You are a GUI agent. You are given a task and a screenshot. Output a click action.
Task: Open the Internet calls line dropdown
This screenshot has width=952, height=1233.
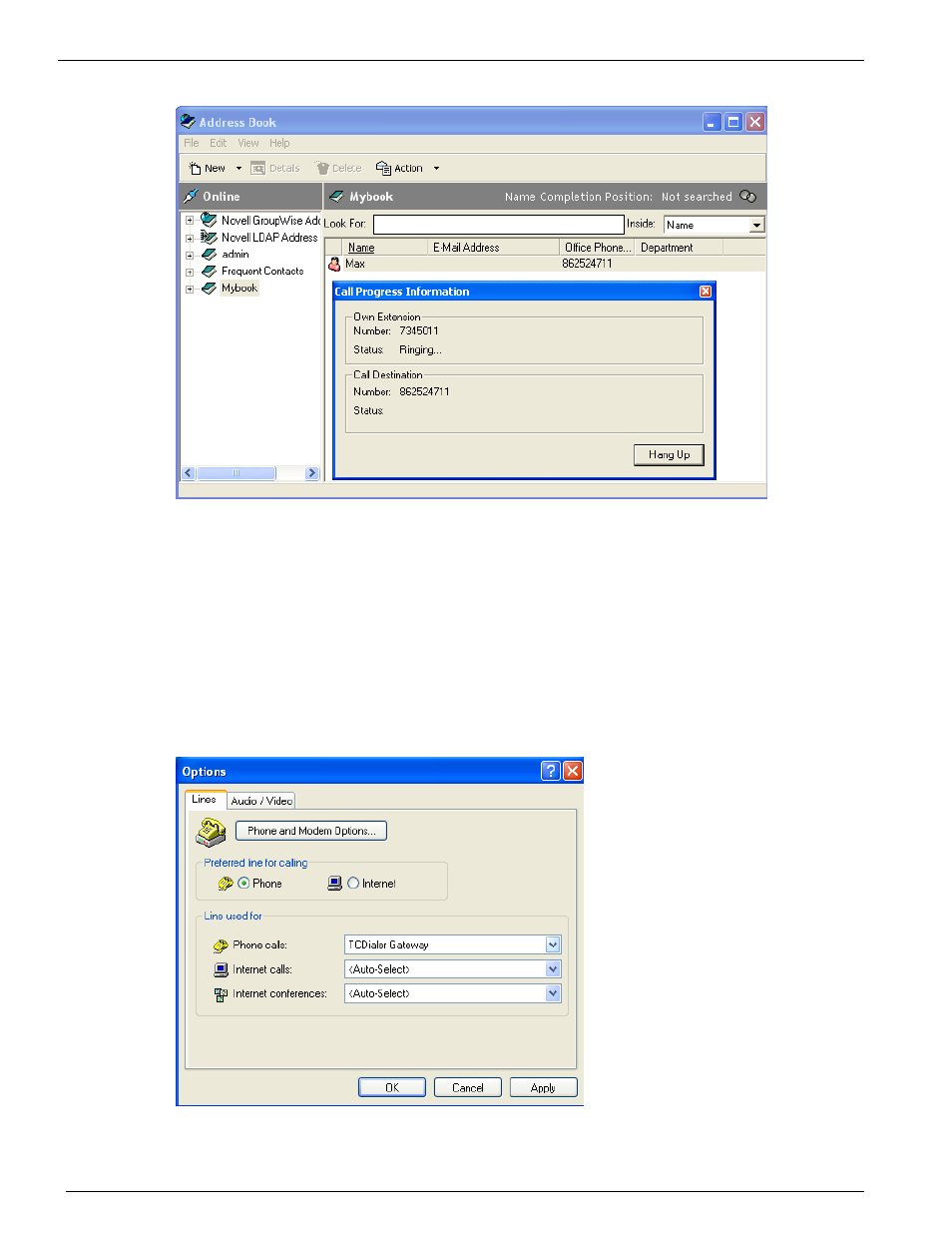(x=553, y=968)
